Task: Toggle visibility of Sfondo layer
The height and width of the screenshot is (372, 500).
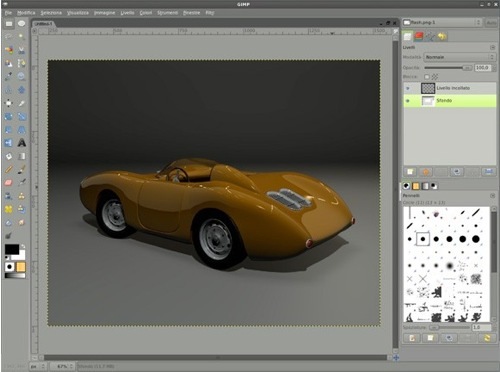Action: click(408, 101)
